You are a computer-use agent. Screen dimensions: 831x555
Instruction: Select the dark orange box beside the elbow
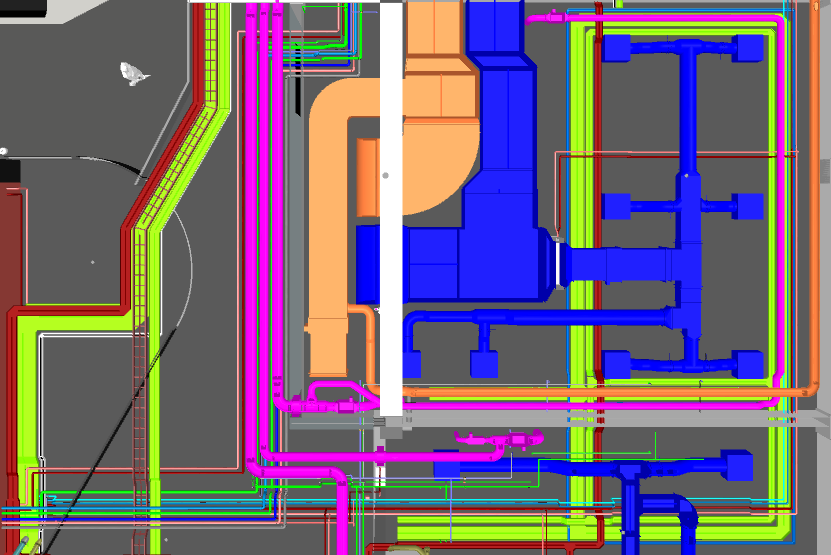point(367,178)
